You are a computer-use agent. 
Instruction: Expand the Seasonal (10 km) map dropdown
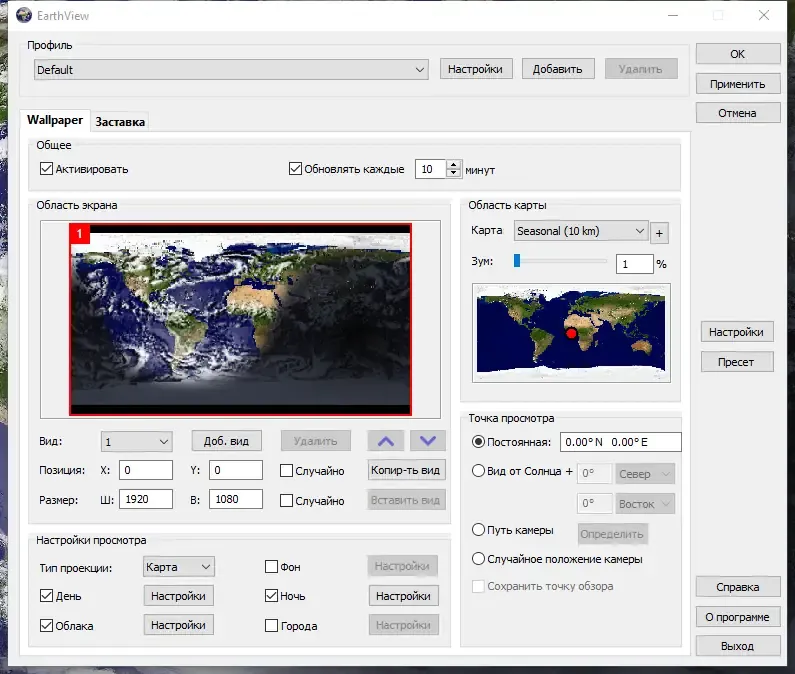click(x=581, y=231)
